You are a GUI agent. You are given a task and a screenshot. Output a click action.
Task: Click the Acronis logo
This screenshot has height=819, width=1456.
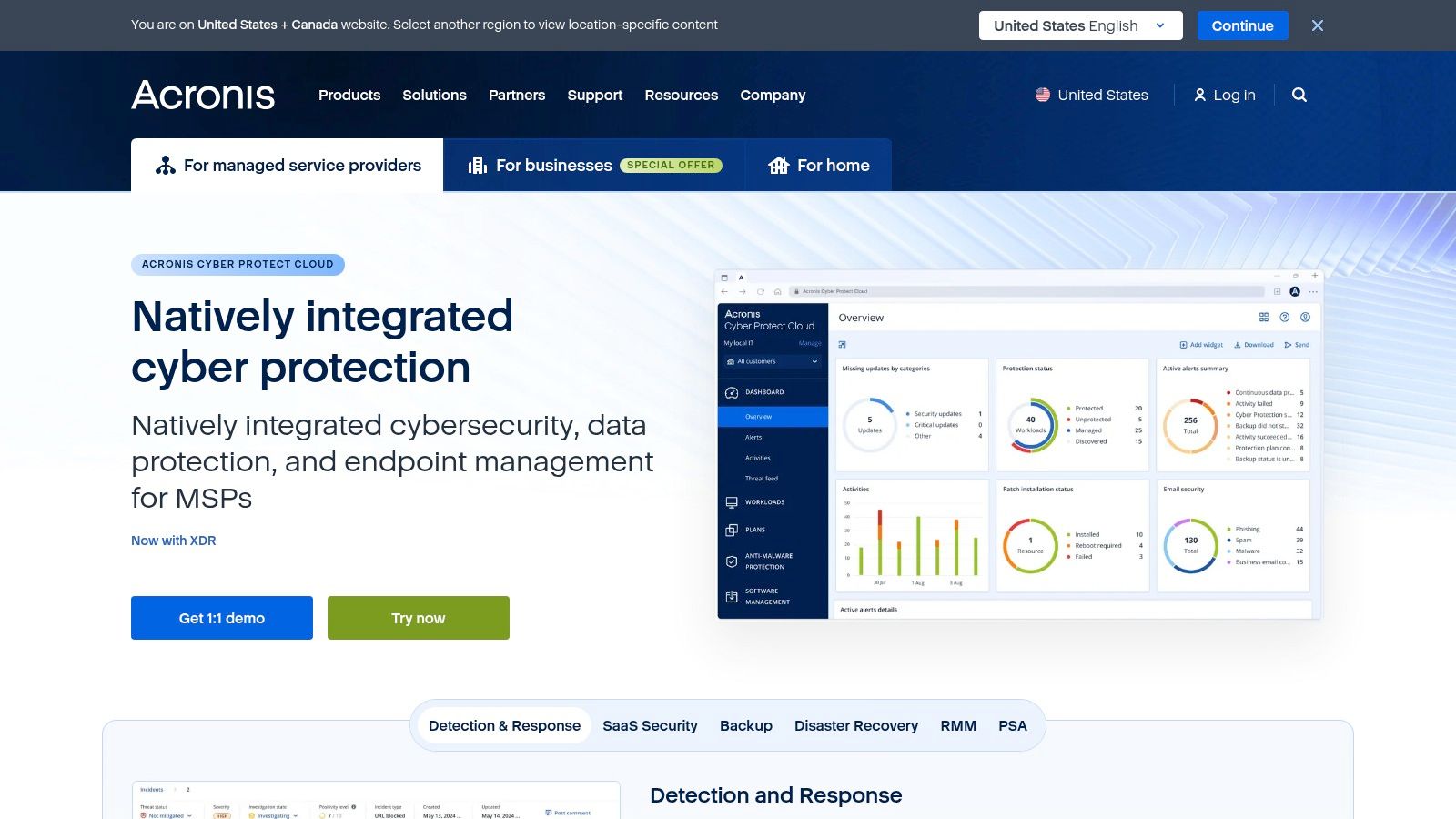pos(203,95)
